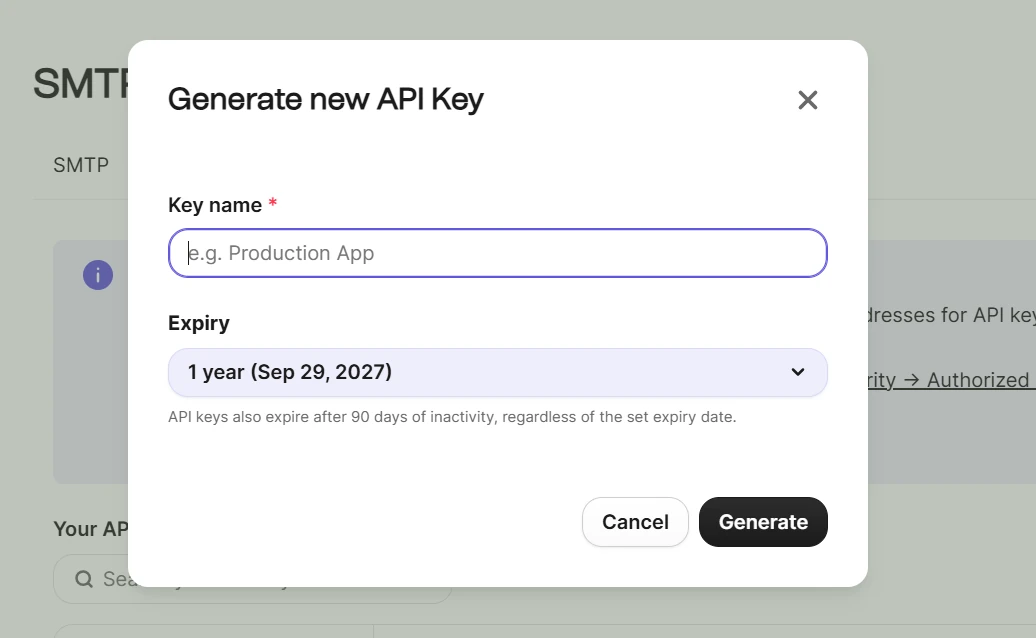The width and height of the screenshot is (1036, 638).
Task: Click the Authorized link in background banner
Action: tap(951, 380)
